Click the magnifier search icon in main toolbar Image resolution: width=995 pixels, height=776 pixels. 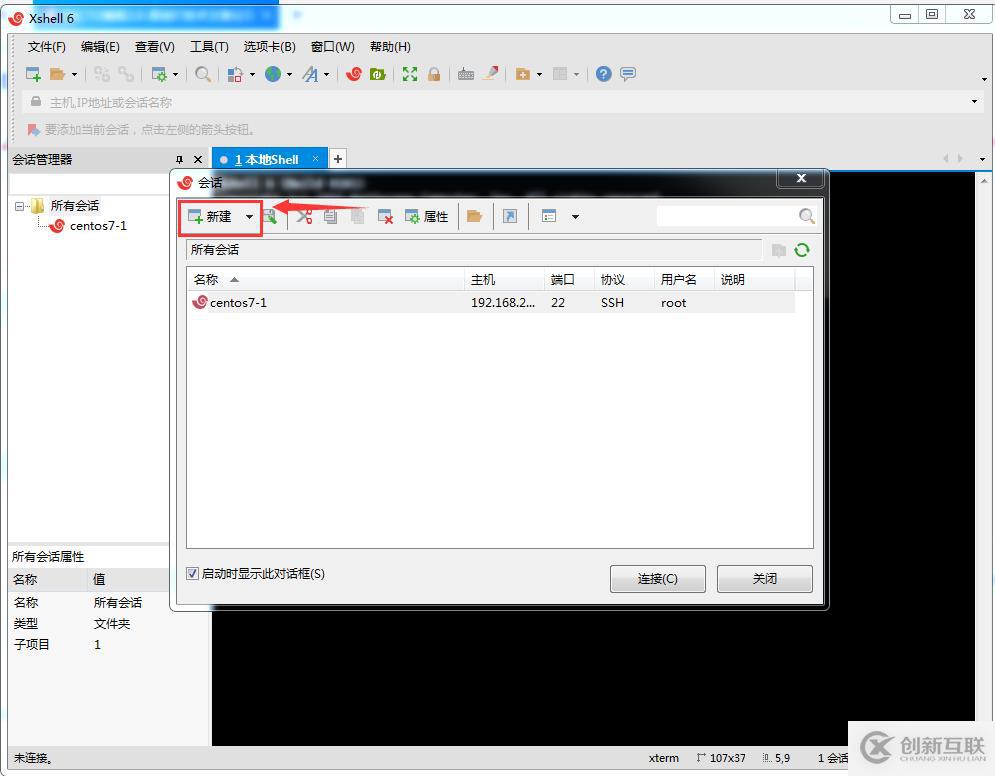(x=202, y=74)
